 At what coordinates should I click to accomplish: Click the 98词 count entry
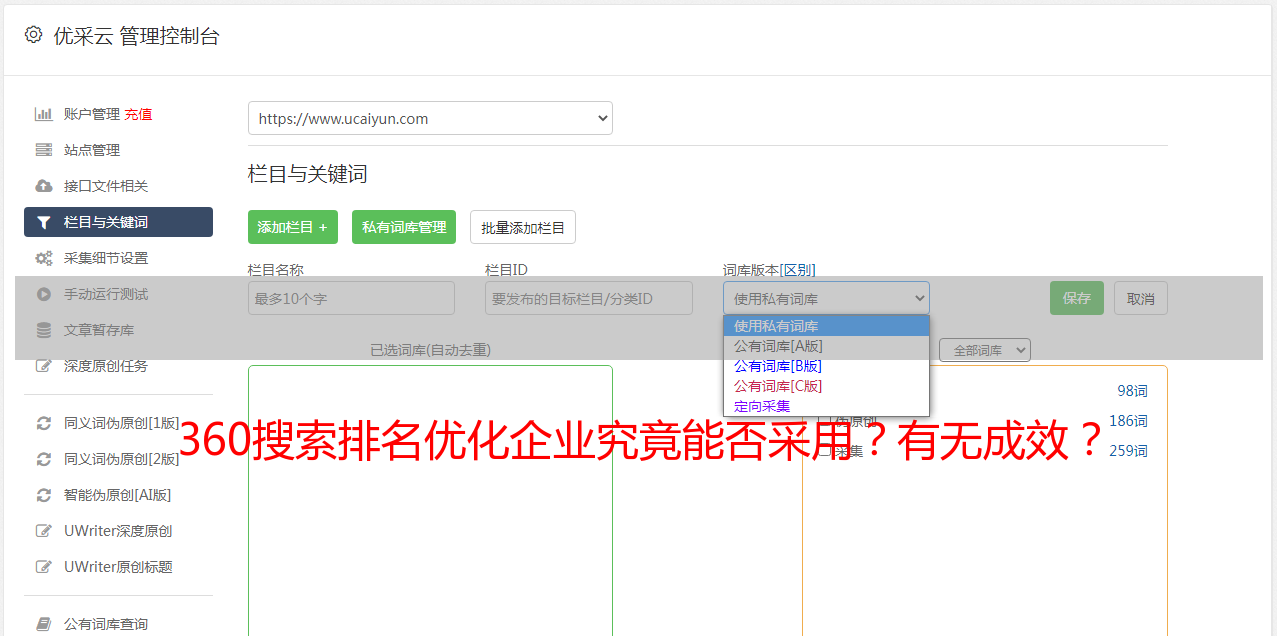point(1132,391)
